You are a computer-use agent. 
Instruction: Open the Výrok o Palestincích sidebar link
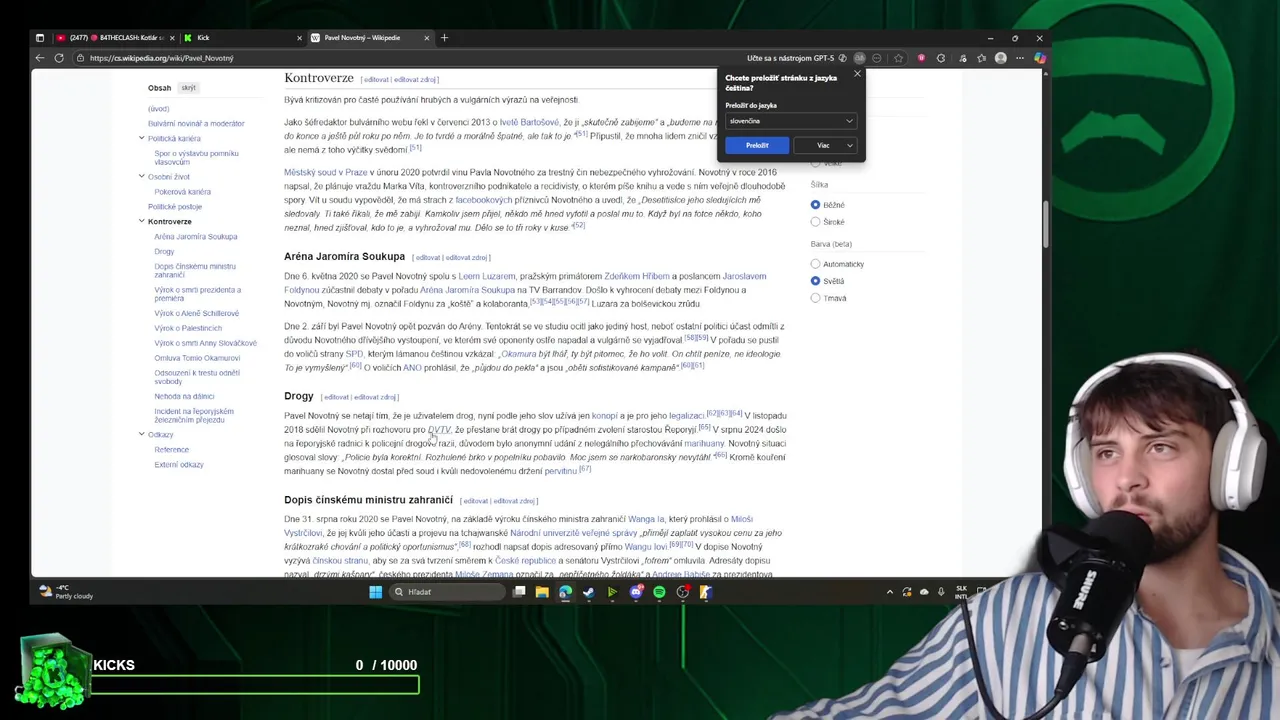coord(188,328)
